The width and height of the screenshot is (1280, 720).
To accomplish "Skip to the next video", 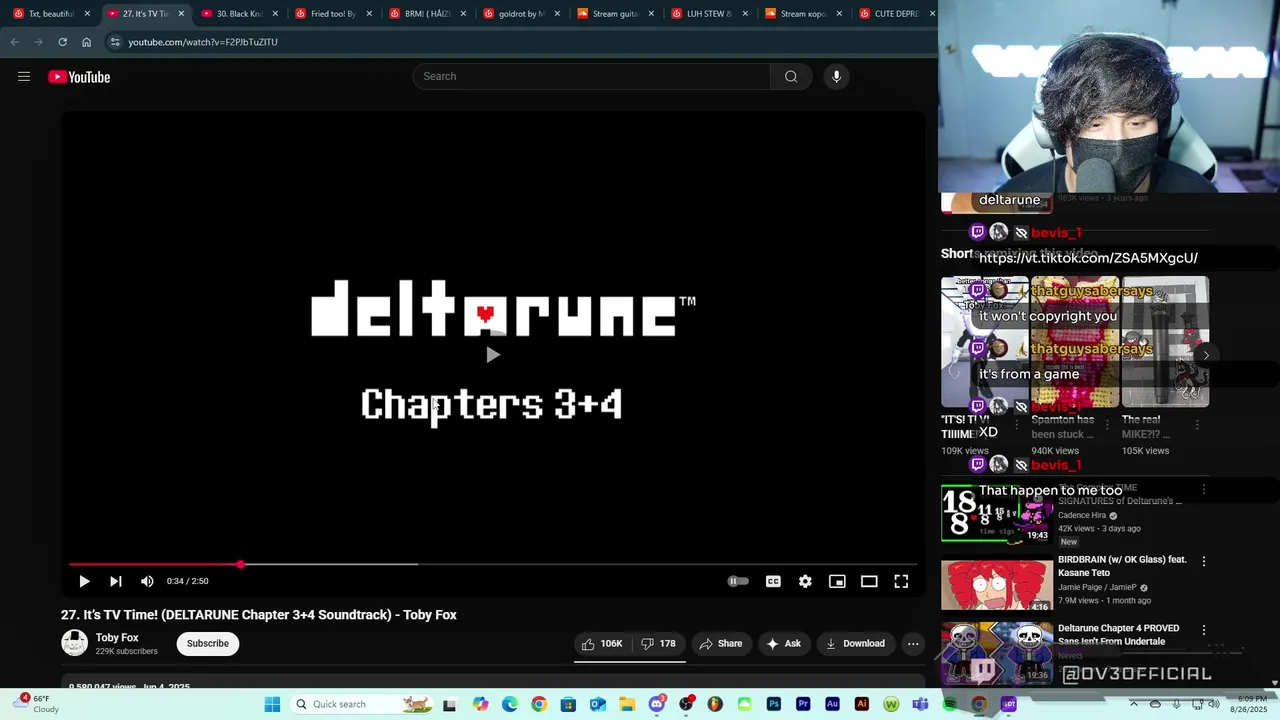I will click(116, 581).
